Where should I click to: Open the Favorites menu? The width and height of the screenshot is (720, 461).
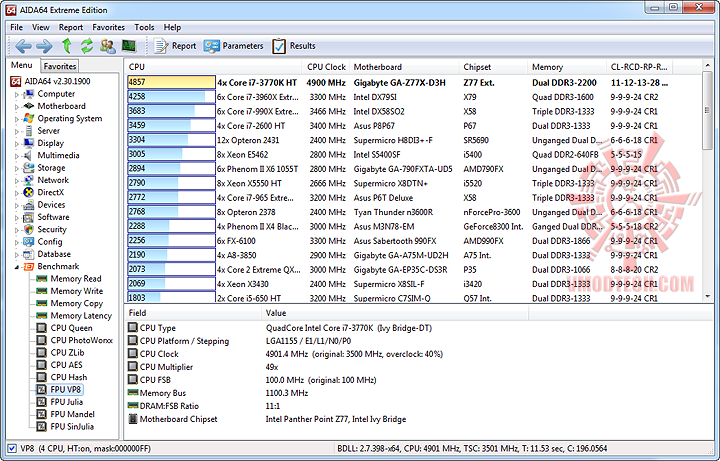(x=108, y=28)
